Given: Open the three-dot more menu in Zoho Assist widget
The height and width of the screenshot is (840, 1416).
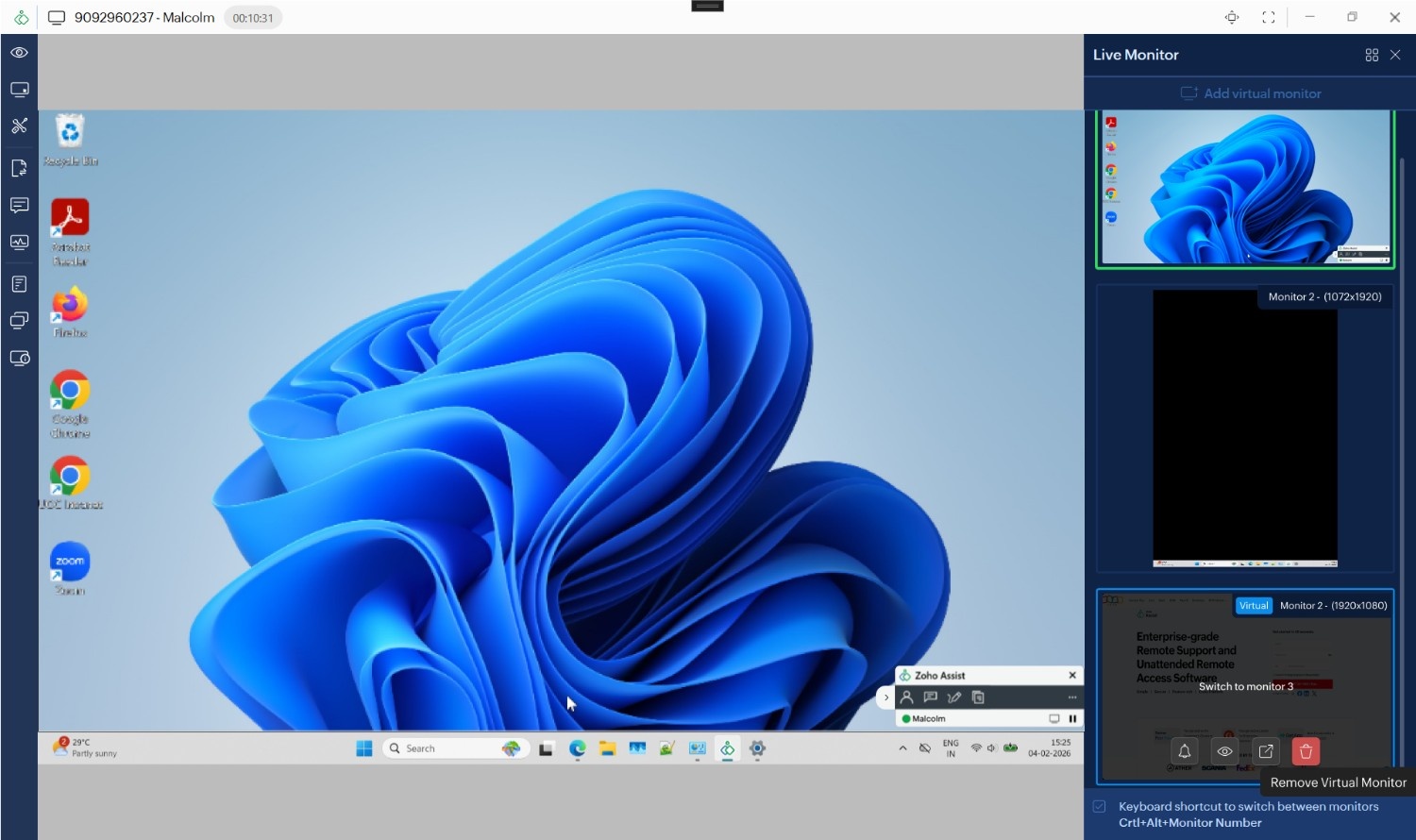Looking at the screenshot, I should click(1072, 697).
